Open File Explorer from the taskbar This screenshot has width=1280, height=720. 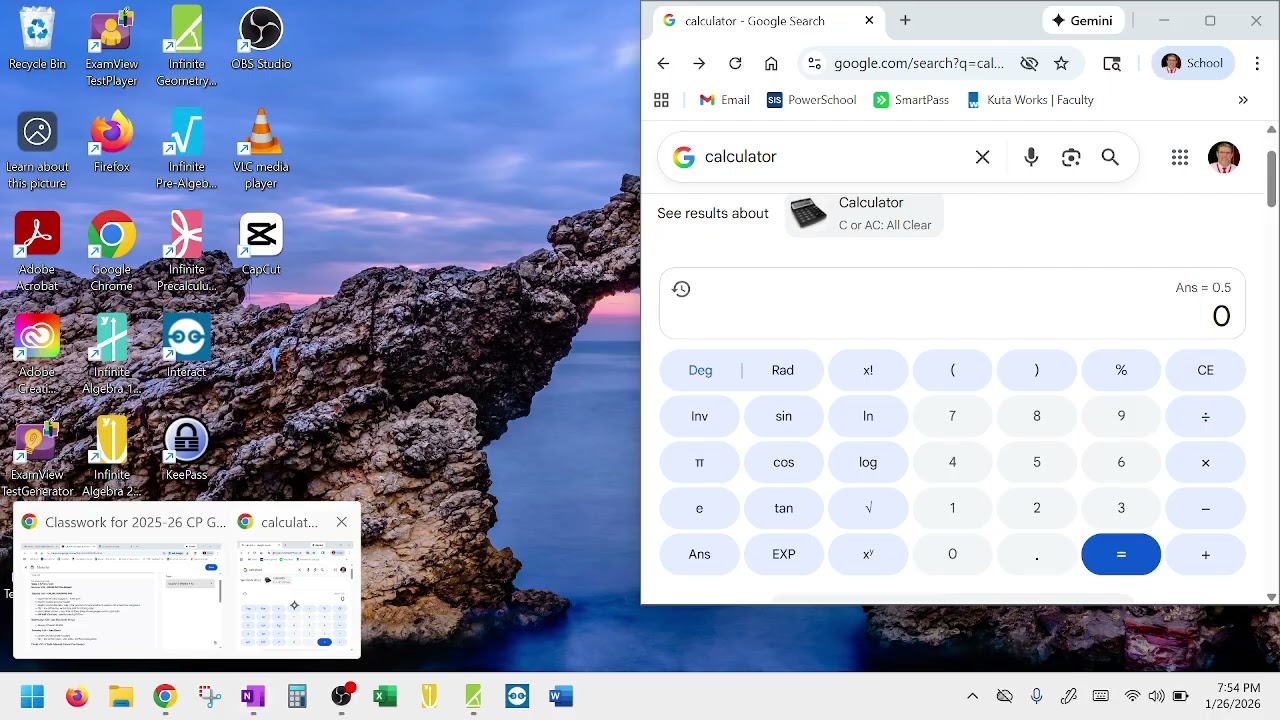tap(121, 696)
